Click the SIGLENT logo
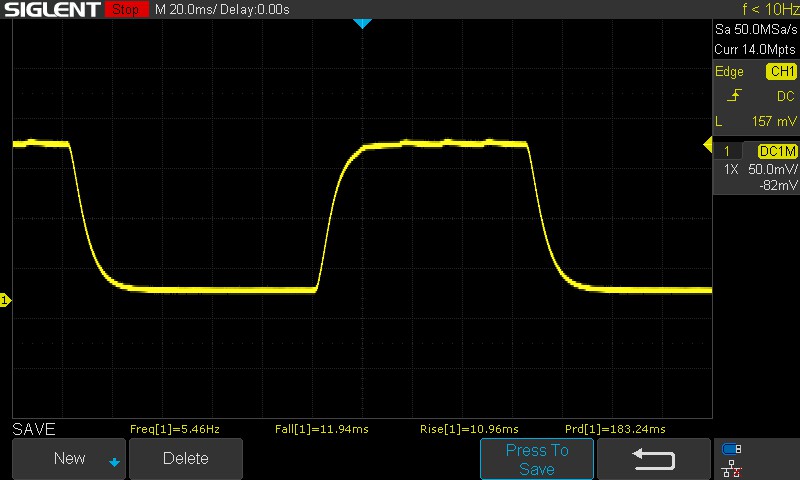 52,9
